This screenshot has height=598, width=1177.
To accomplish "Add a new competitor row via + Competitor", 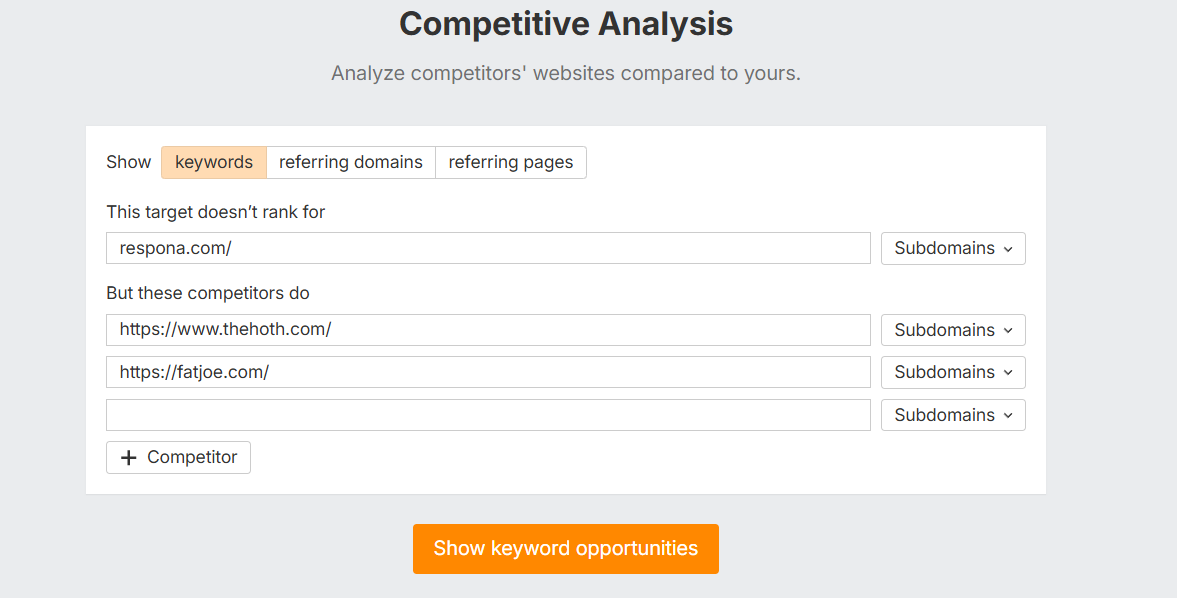I will coord(178,457).
